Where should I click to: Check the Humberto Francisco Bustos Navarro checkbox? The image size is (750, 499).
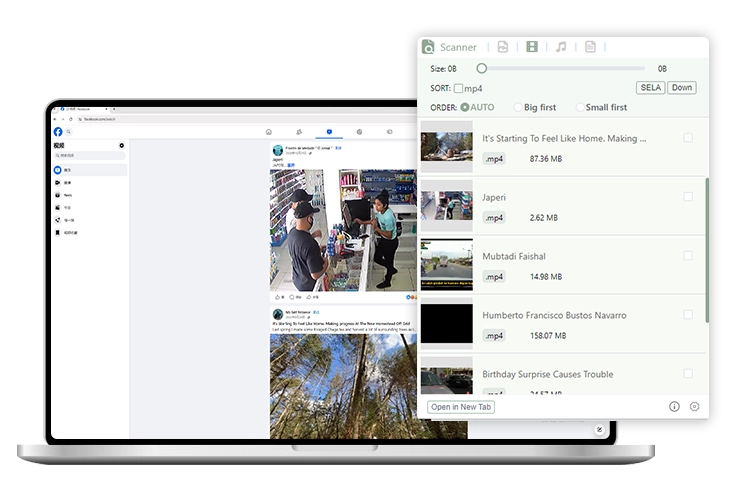(x=688, y=314)
